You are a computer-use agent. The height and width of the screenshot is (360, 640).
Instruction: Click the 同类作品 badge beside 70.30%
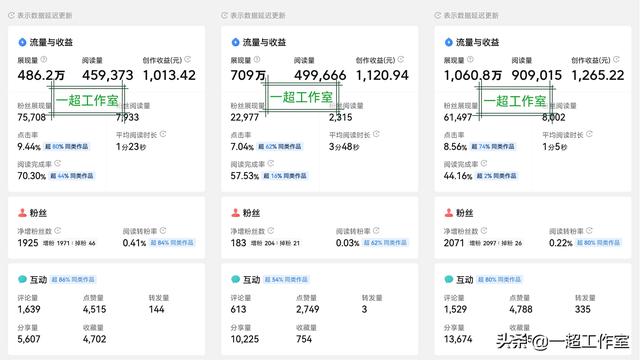[x=72, y=176]
